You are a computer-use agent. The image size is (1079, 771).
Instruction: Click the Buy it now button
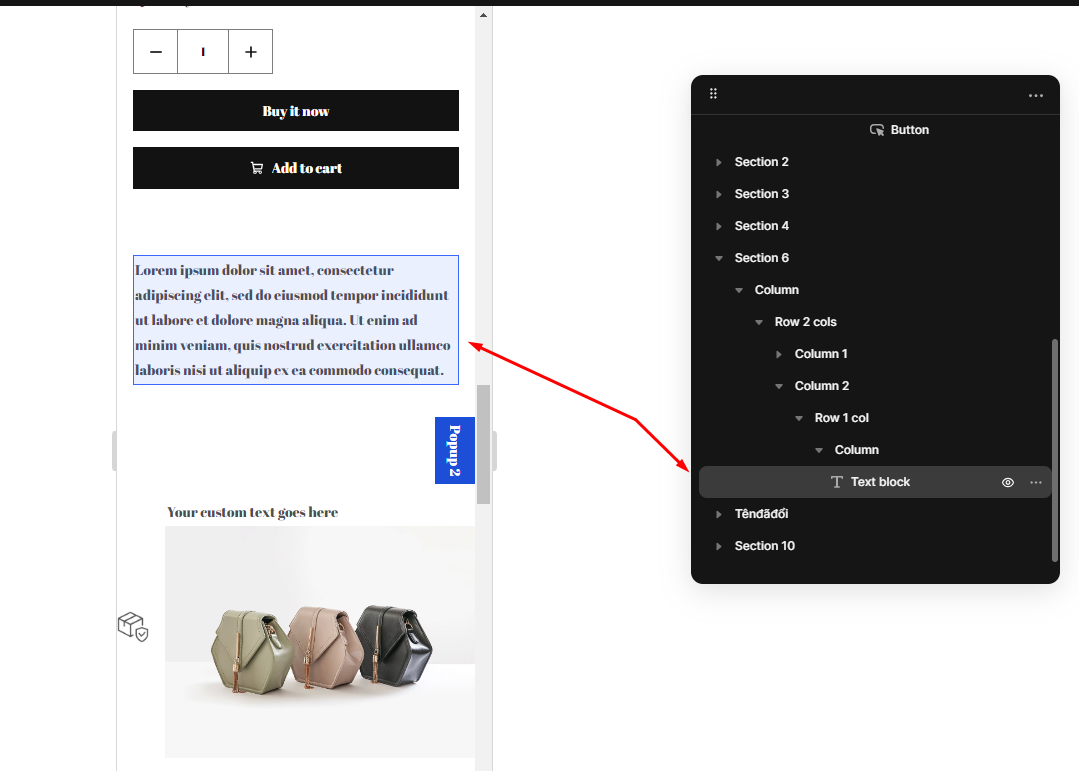tap(295, 110)
